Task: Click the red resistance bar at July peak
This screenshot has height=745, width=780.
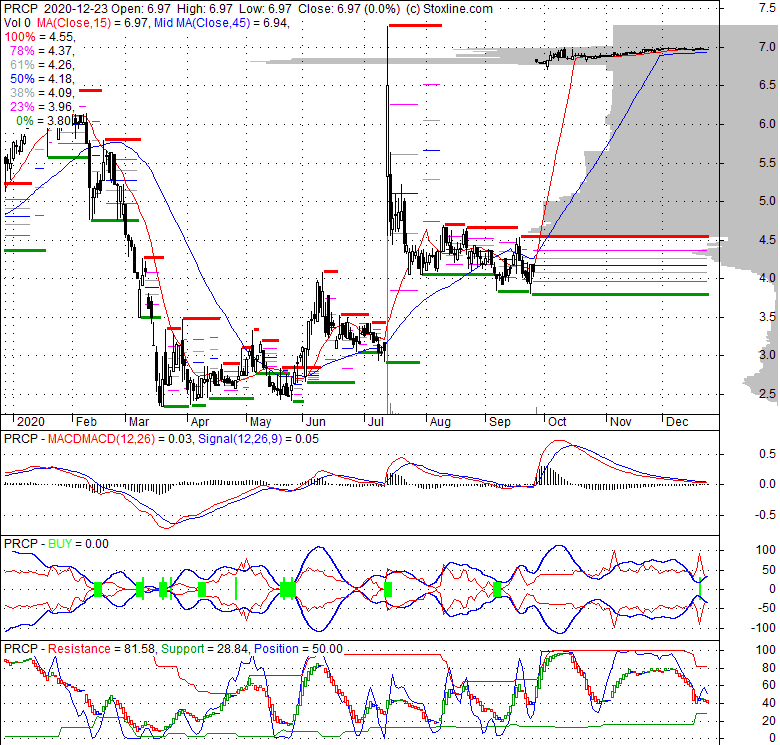Action: click(415, 25)
